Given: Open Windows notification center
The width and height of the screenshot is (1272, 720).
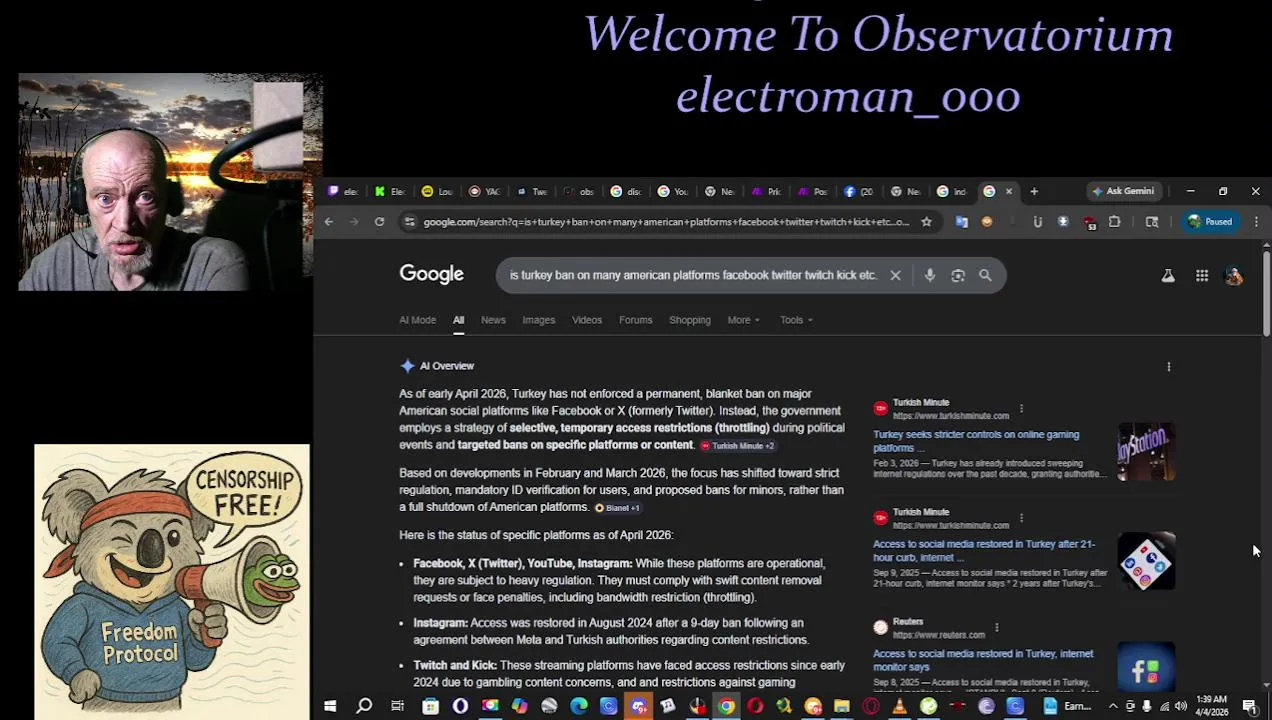Looking at the screenshot, I should (1250, 706).
